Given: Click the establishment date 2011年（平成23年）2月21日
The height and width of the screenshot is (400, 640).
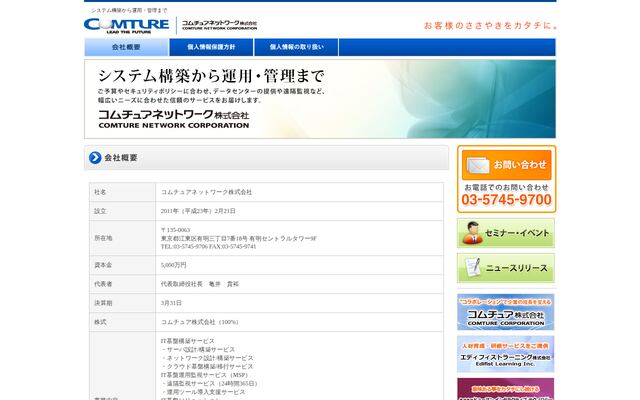Looking at the screenshot, I should click(198, 211).
